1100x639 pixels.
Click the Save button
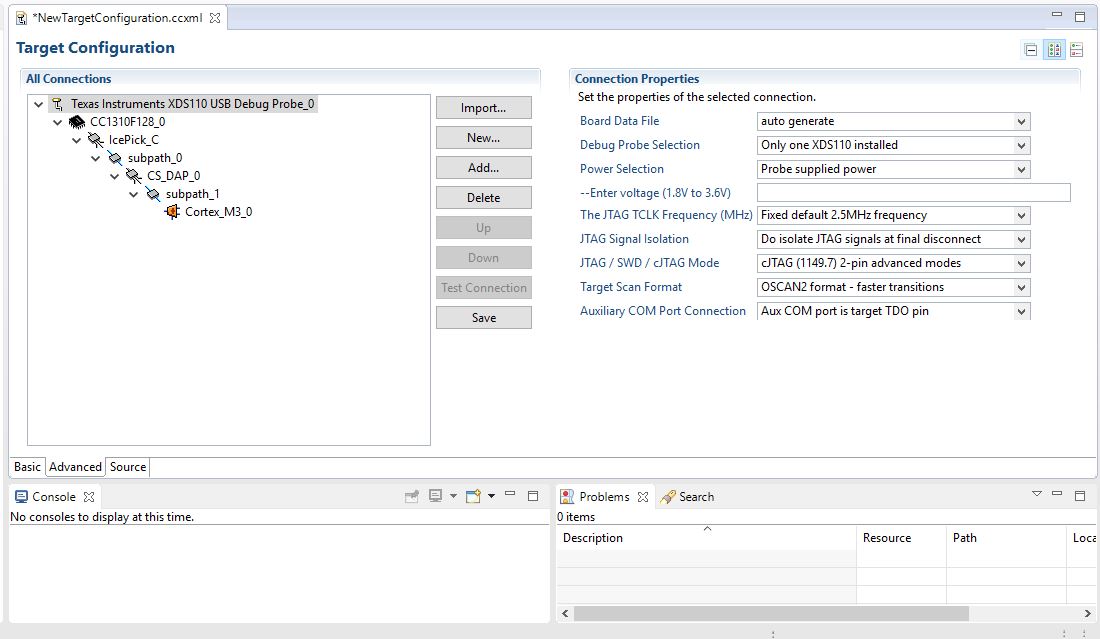[x=483, y=318]
